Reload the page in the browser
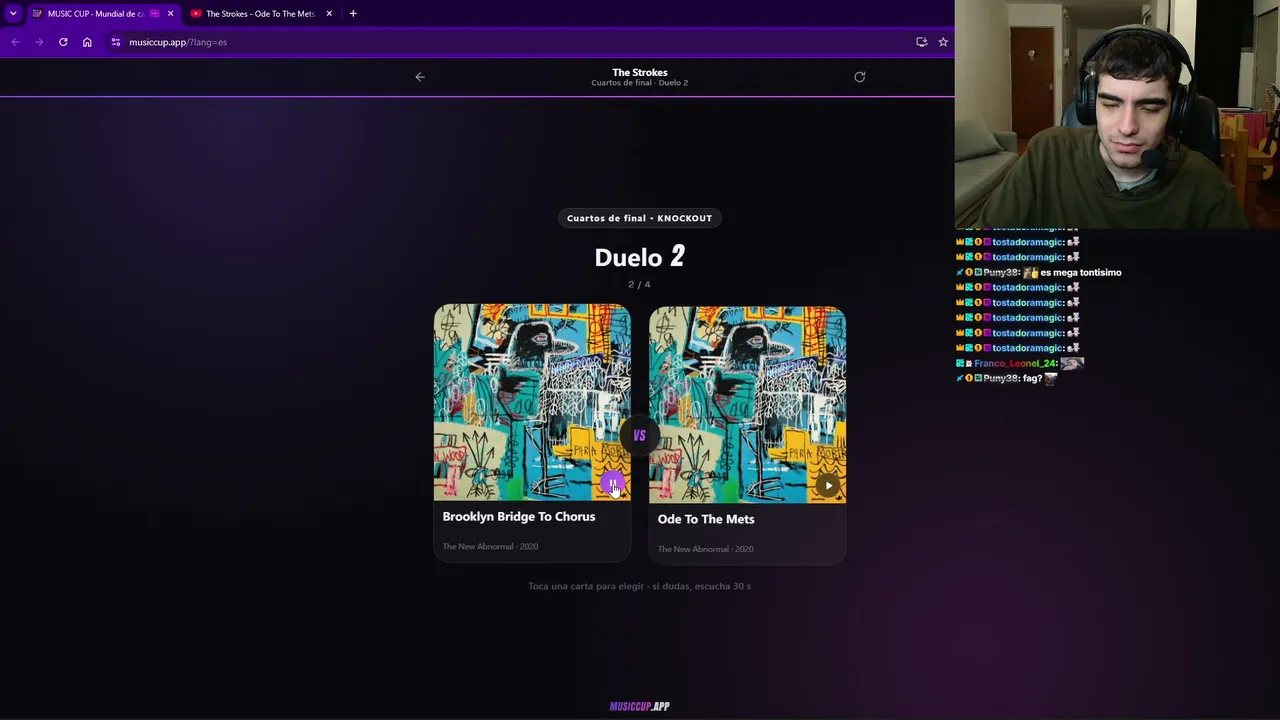 point(63,42)
